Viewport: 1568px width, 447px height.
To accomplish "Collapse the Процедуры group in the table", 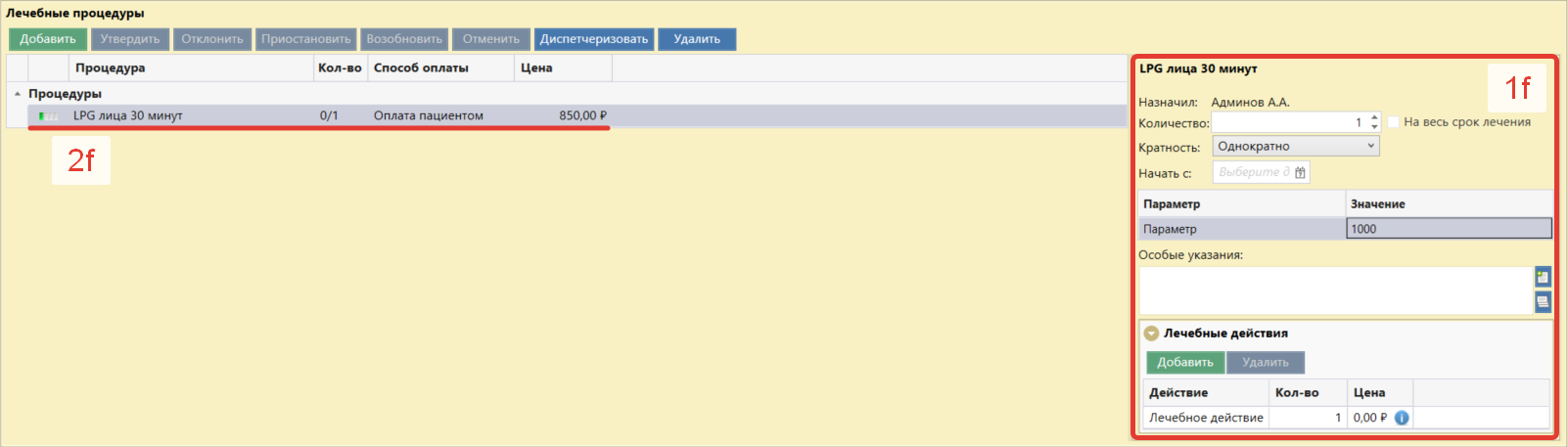I will point(18,94).
